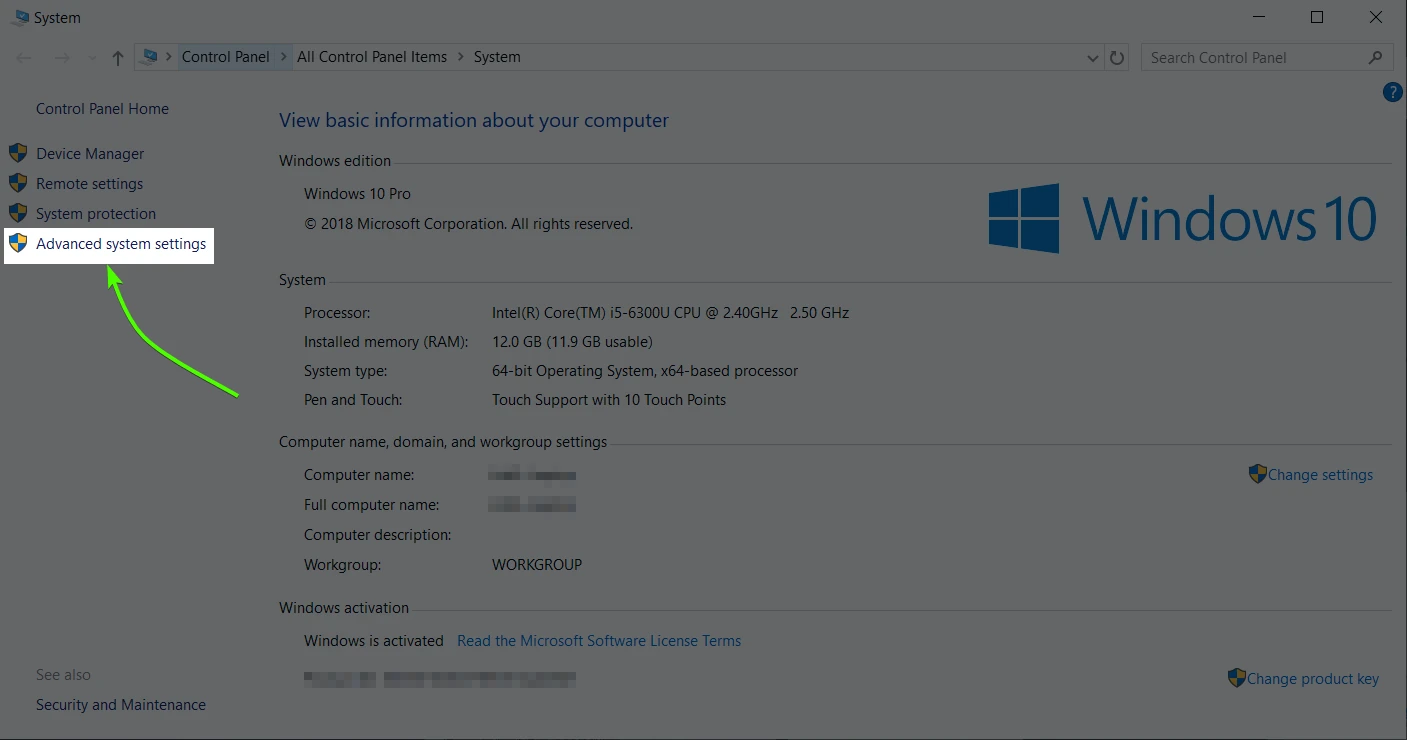Open Security and Maintenance link
The width and height of the screenshot is (1407, 740).
[x=120, y=705]
